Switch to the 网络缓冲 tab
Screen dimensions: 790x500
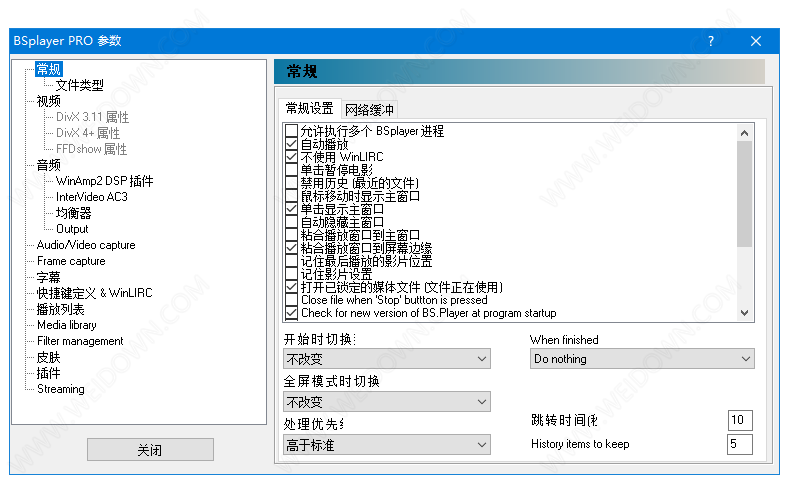coord(369,110)
